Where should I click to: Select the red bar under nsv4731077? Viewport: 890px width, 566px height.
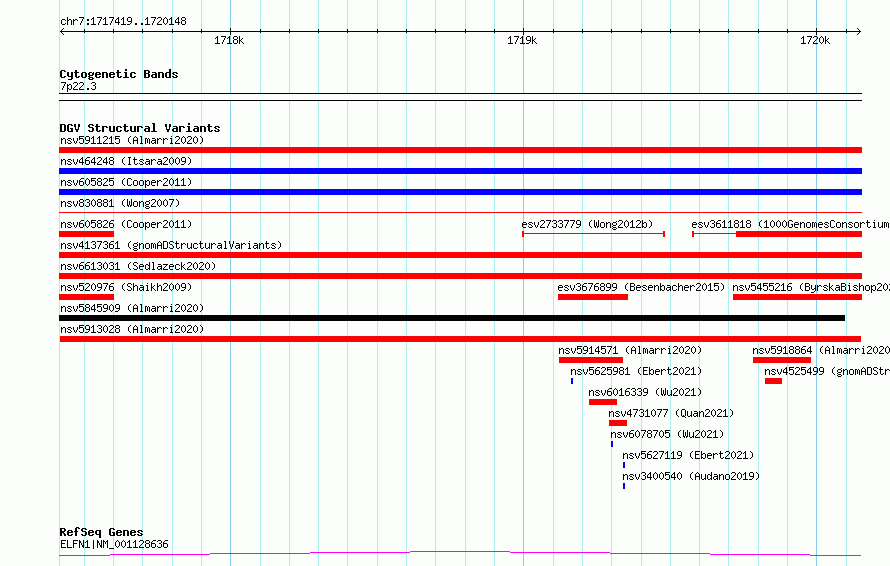[x=618, y=423]
